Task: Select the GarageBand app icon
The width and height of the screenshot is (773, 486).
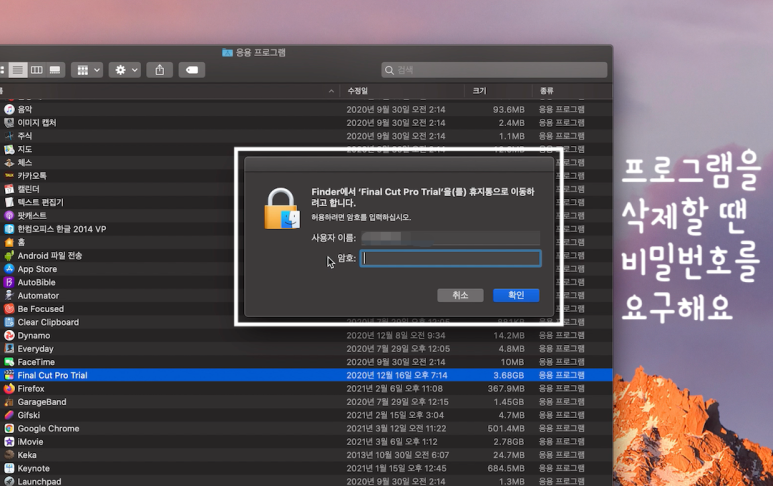Action: [x=9, y=402]
